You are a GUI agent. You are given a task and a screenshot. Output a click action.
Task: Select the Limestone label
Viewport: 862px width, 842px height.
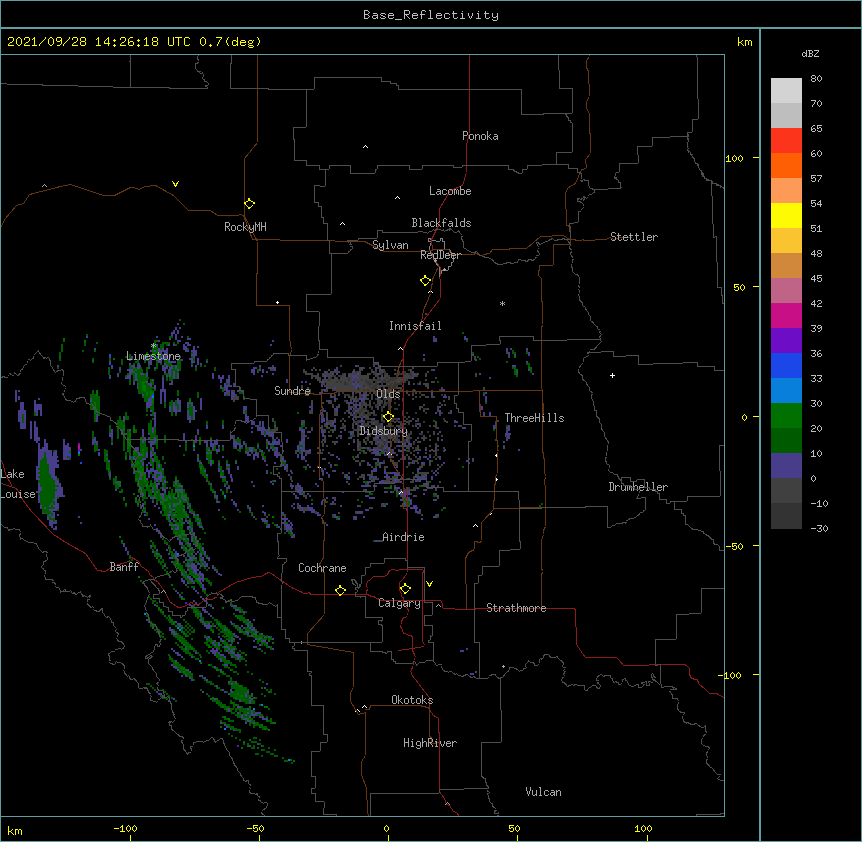[153, 356]
